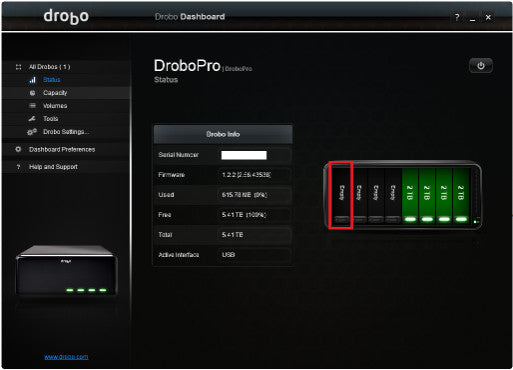Select the Firmware version value
The width and height of the screenshot is (513, 370).
[x=246, y=175]
